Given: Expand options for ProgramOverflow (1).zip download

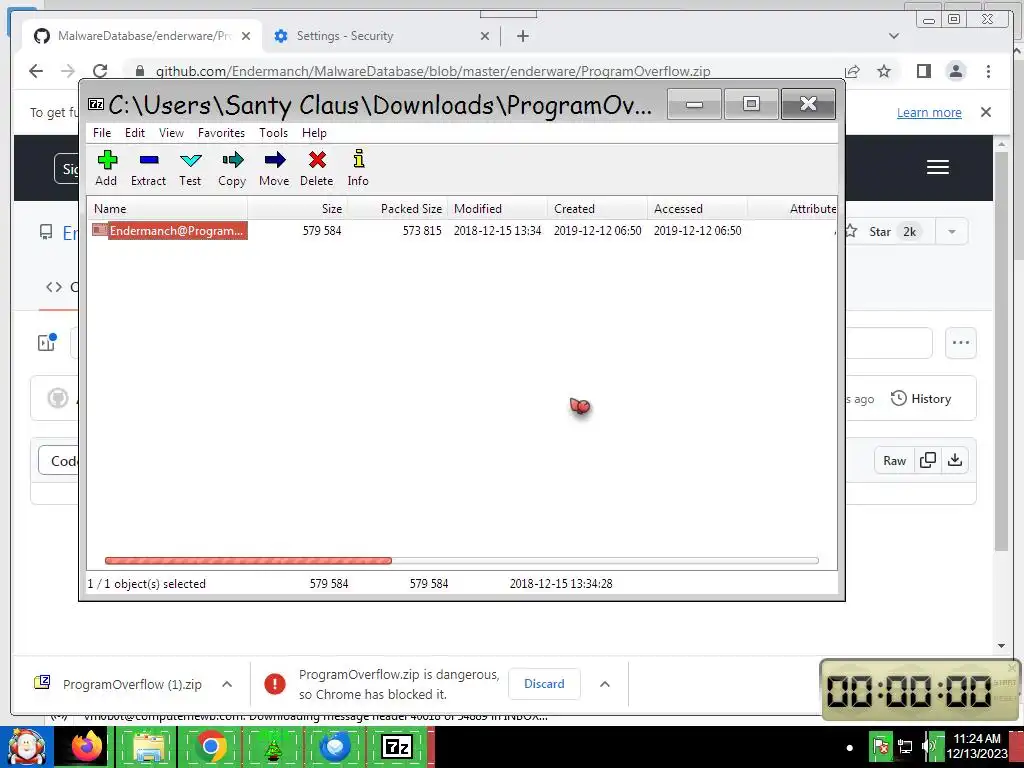Looking at the screenshot, I should coord(227,684).
